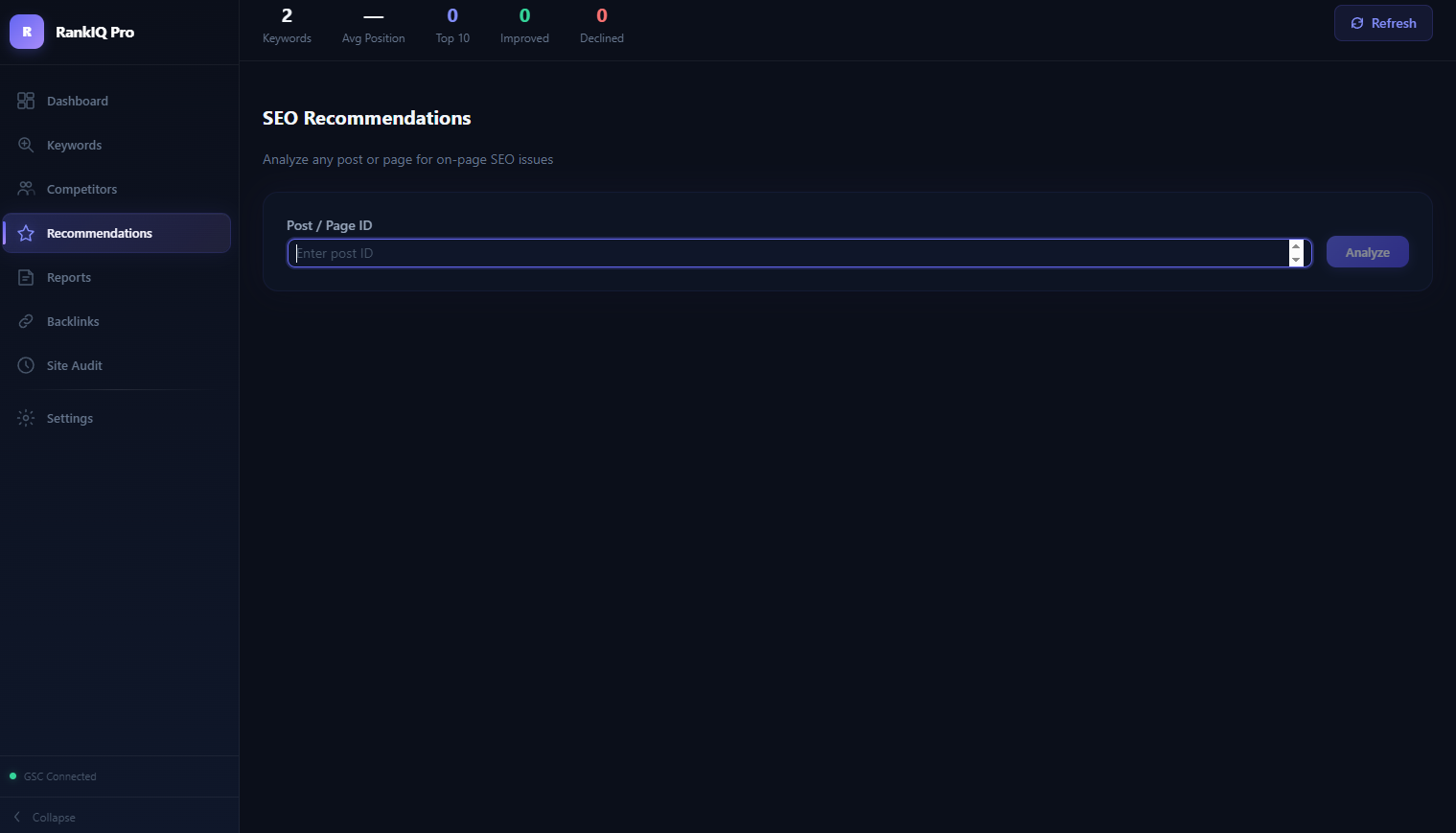
Task: Click the Backlinks chain icon
Action: [26, 321]
